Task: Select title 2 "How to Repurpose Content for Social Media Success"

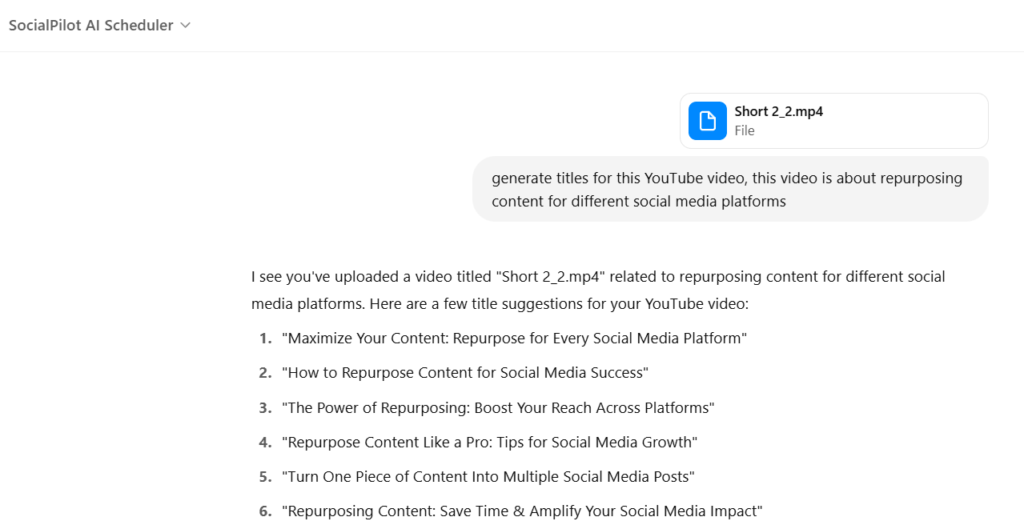Action: tap(465, 373)
